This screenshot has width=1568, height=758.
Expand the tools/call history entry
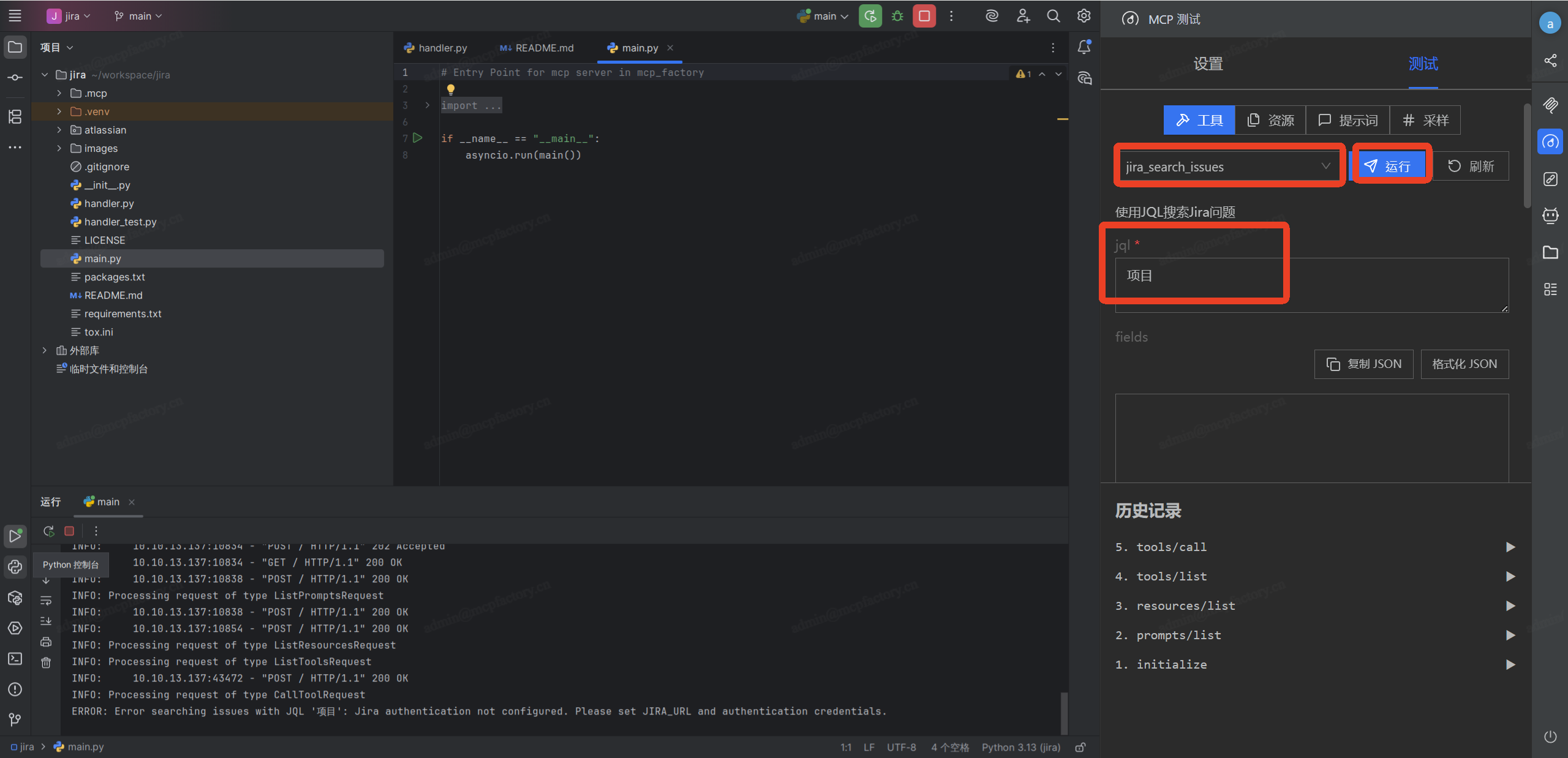point(1510,547)
